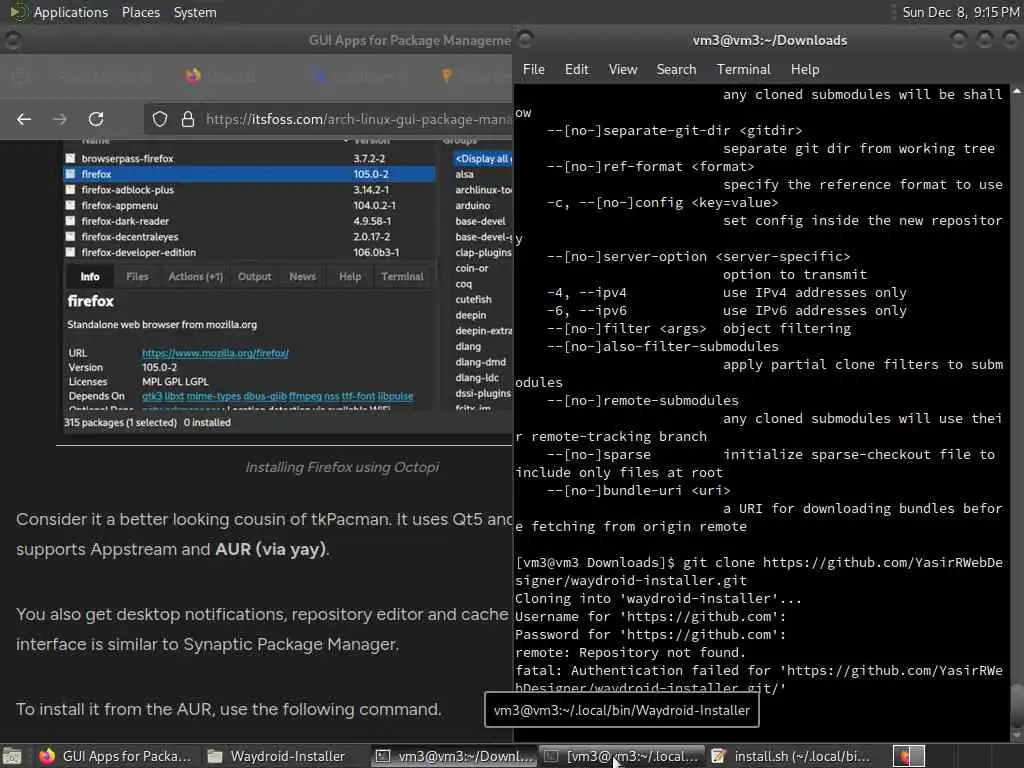
Task: Open the System menu in top panel
Action: pyautogui.click(x=195, y=12)
